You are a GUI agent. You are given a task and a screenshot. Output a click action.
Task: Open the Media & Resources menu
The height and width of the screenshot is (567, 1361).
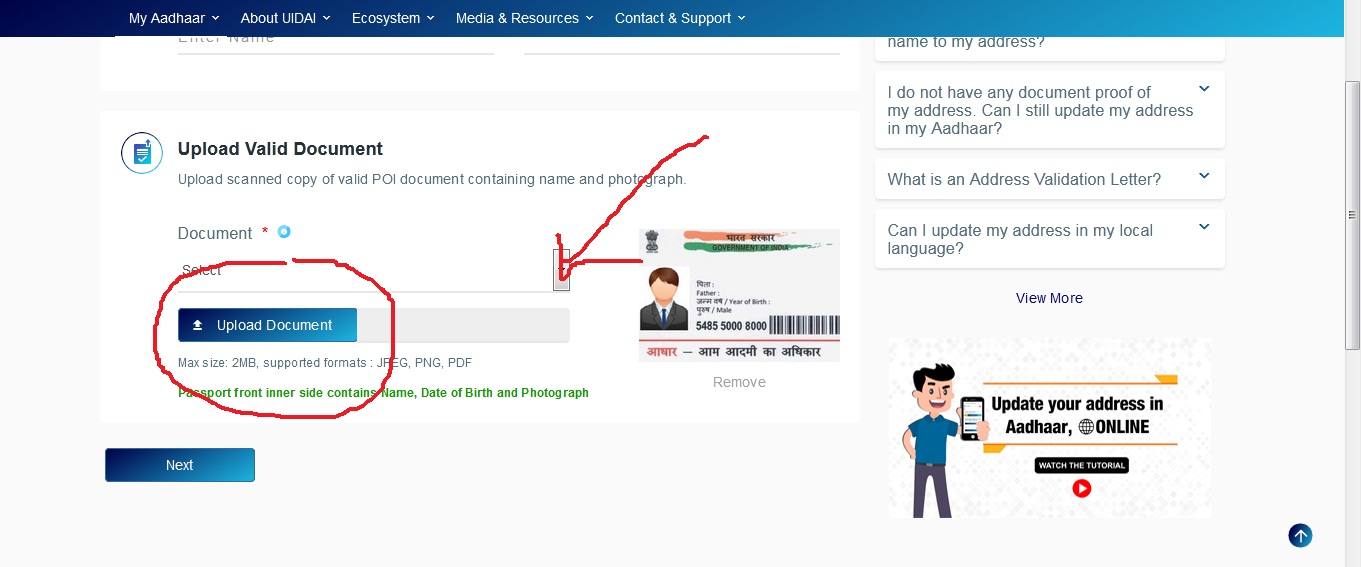coord(524,18)
